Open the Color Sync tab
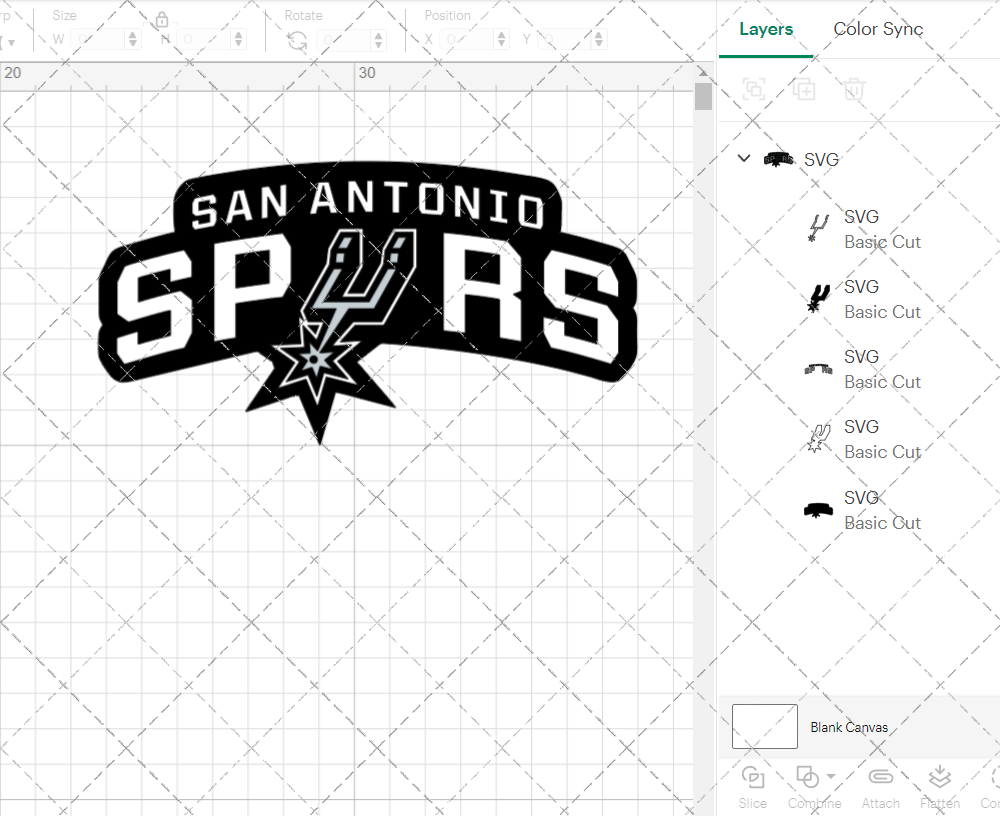Image resolution: width=1000 pixels, height=816 pixels. pos(878,29)
